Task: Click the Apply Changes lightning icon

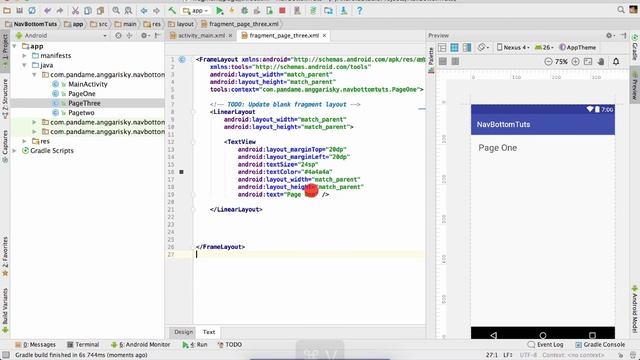Action: (x=232, y=11)
